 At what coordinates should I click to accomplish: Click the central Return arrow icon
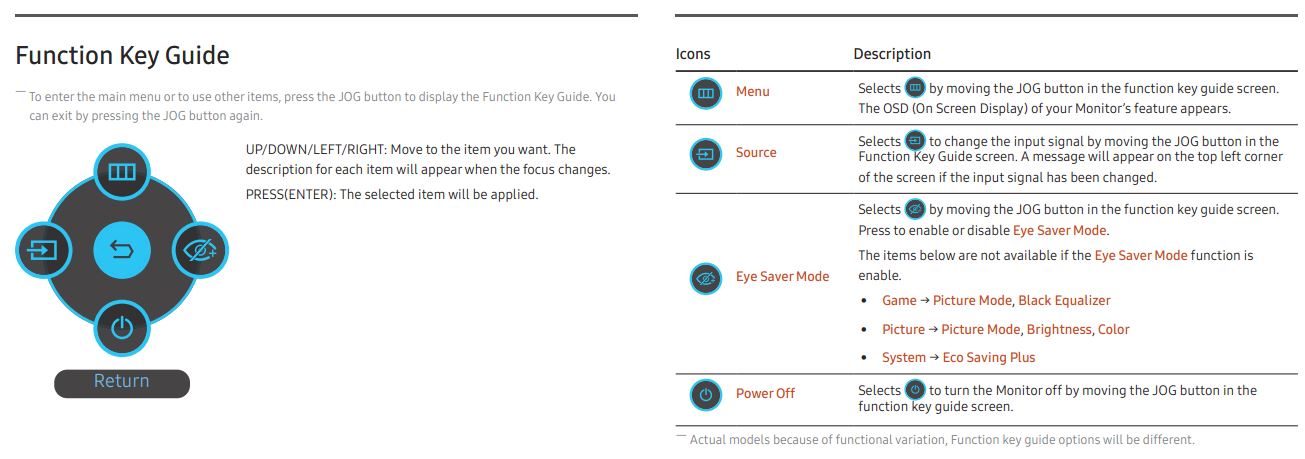121,249
